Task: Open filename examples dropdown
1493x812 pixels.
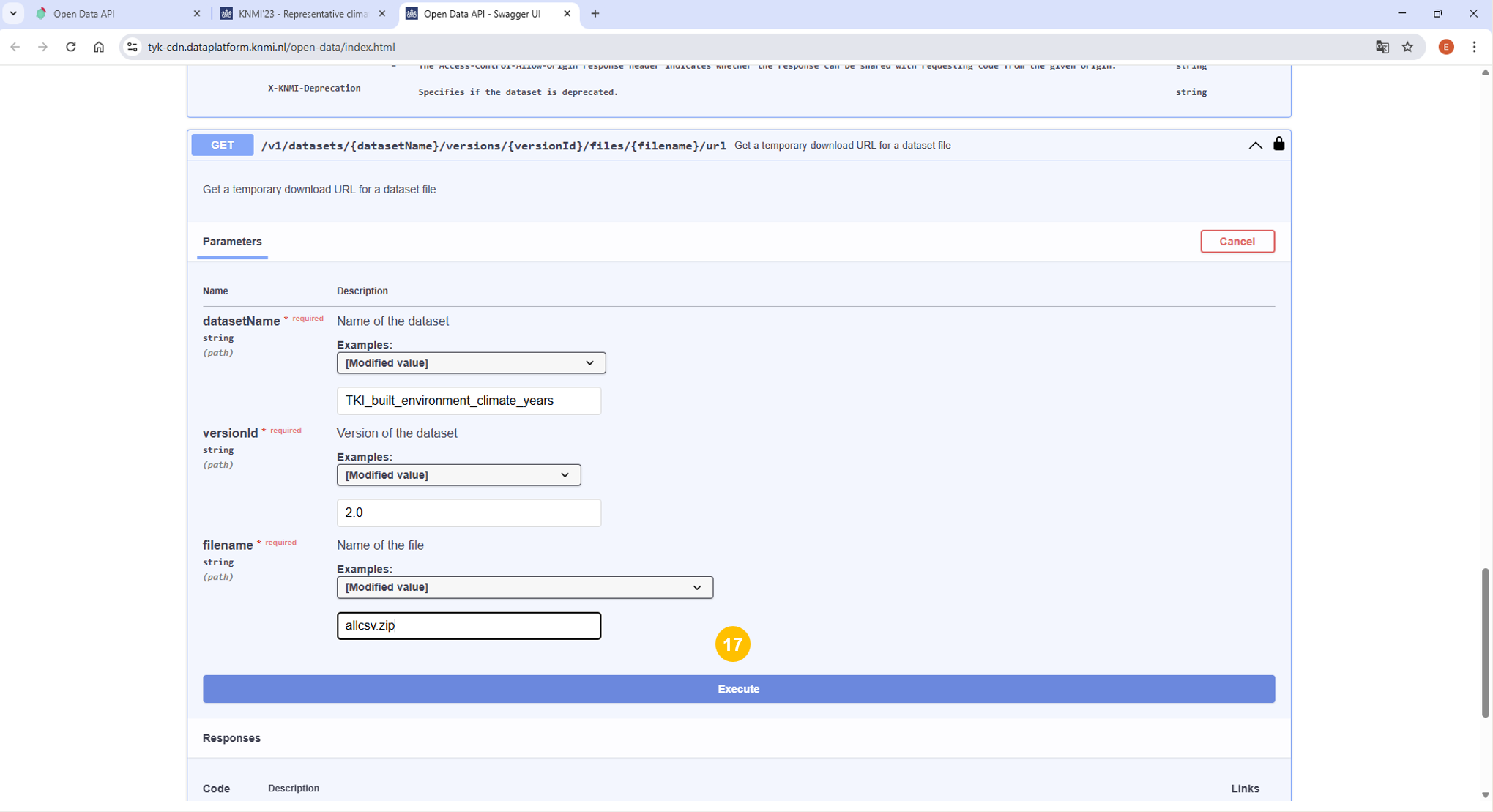Action: click(x=524, y=587)
